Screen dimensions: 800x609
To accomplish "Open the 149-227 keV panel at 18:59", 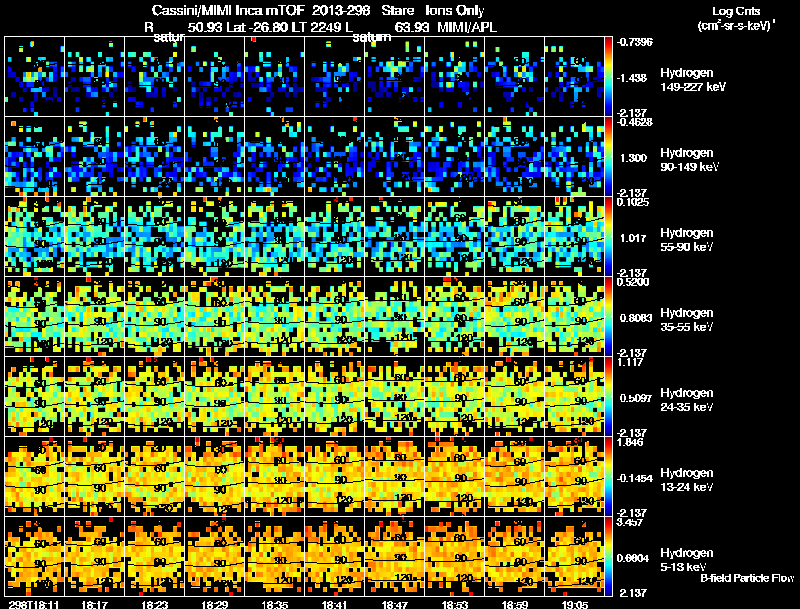I will [515, 77].
